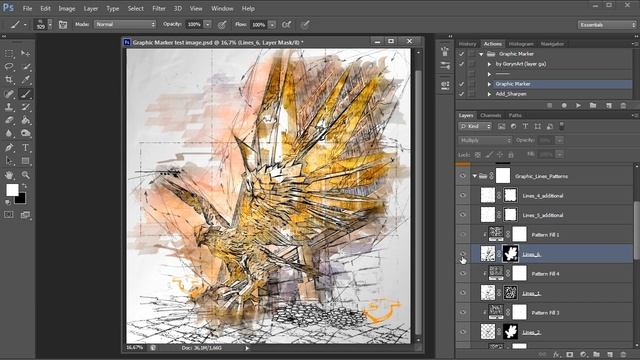Filter layers by type layers icon
Image resolution: width=640 pixels, height=360 pixels.
point(525,127)
